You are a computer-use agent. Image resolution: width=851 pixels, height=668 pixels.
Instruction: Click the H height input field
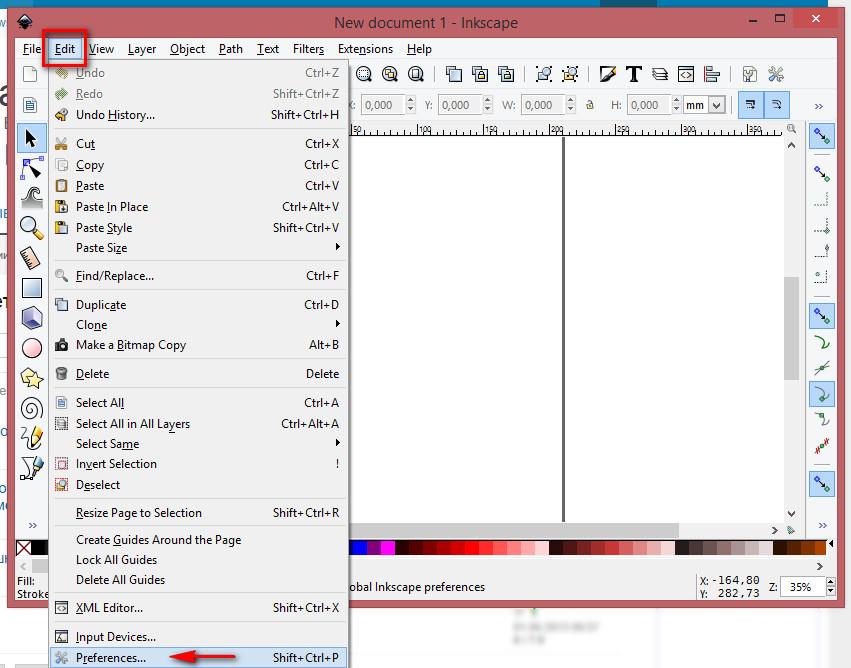pos(649,105)
